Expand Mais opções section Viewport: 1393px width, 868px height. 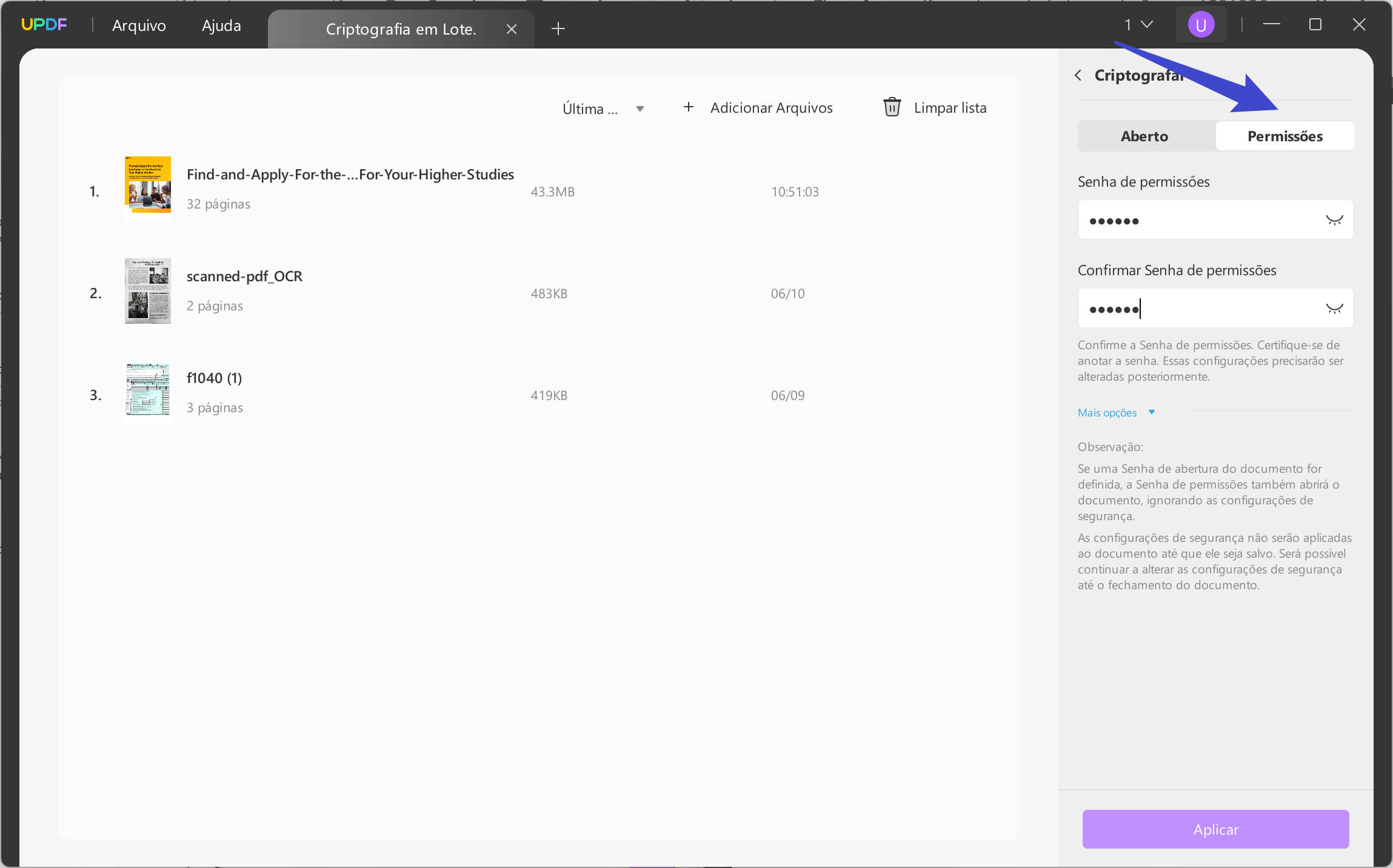(1116, 413)
